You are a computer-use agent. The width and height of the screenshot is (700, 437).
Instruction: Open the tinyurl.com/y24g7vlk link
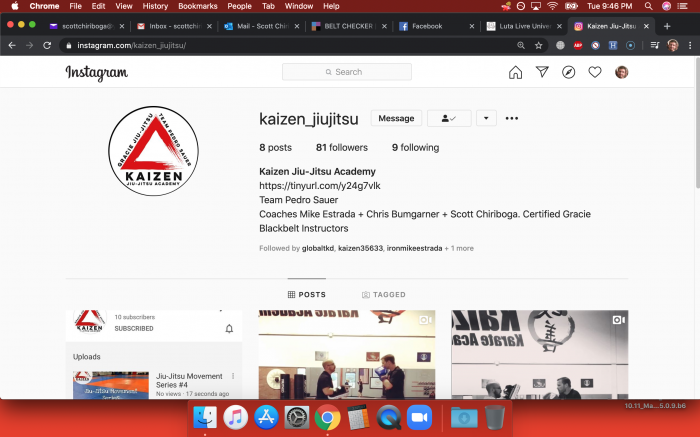pyautogui.click(x=320, y=186)
